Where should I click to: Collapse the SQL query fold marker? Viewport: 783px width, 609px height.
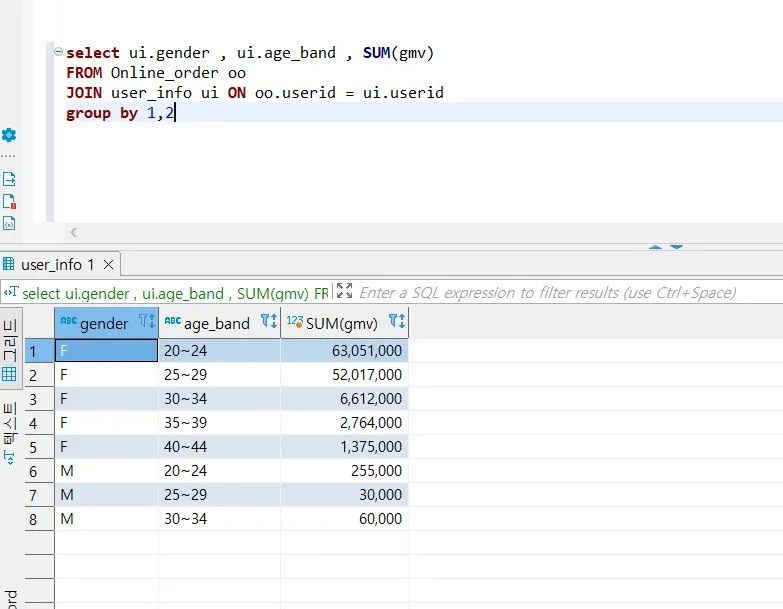(x=58, y=51)
